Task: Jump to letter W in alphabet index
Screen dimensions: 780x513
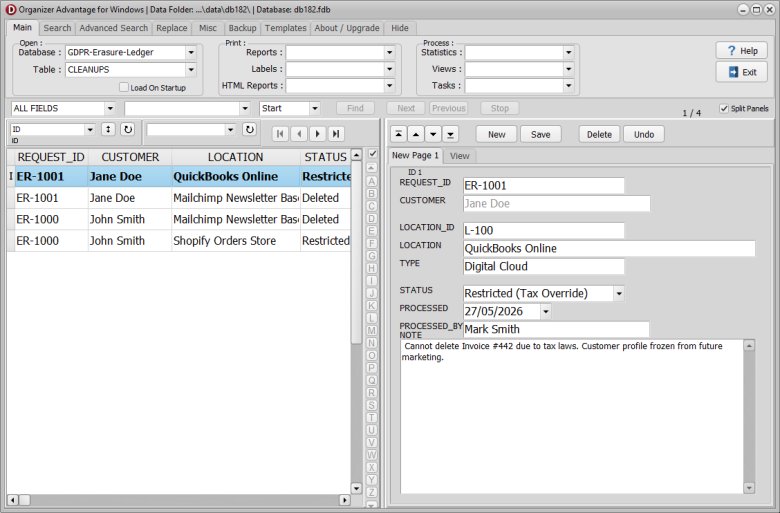Action: [x=372, y=455]
